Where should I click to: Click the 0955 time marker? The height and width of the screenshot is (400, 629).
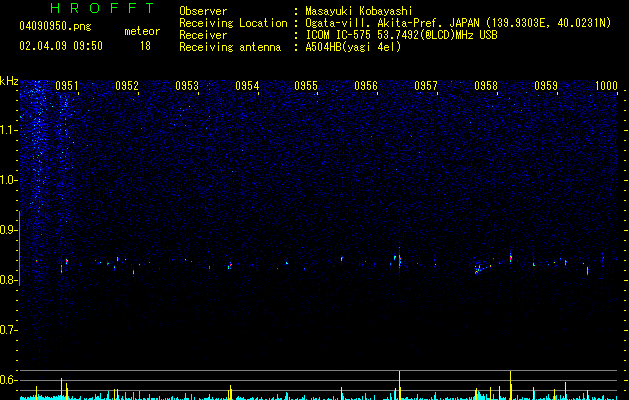click(306, 85)
